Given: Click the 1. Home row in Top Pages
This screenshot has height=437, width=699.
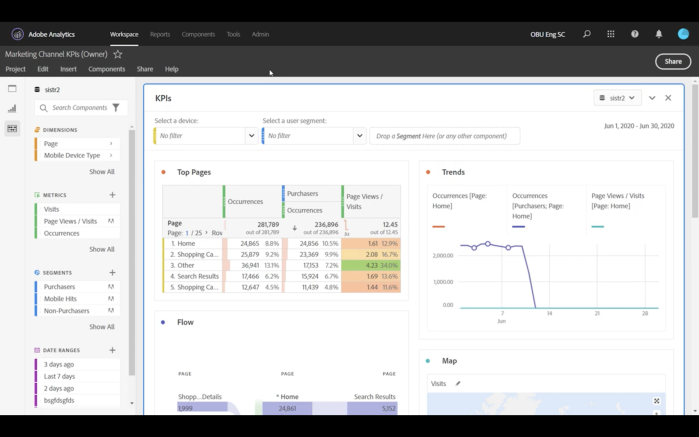Looking at the screenshot, I should pos(281,243).
